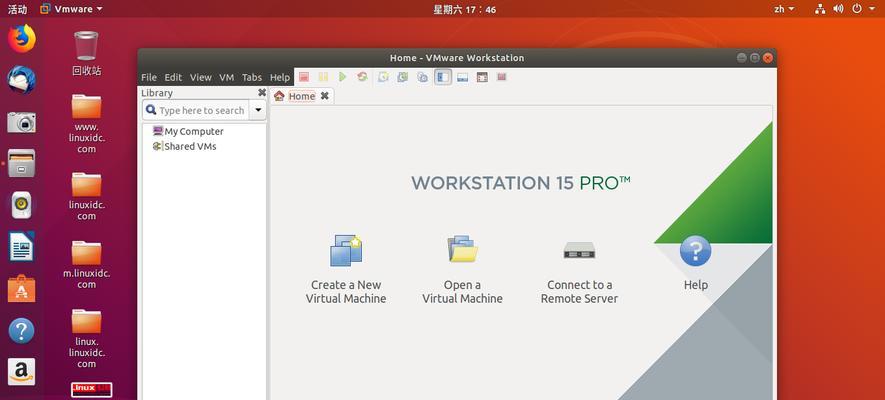Click the Help label on home page
This screenshot has width=885, height=400.
point(695,285)
